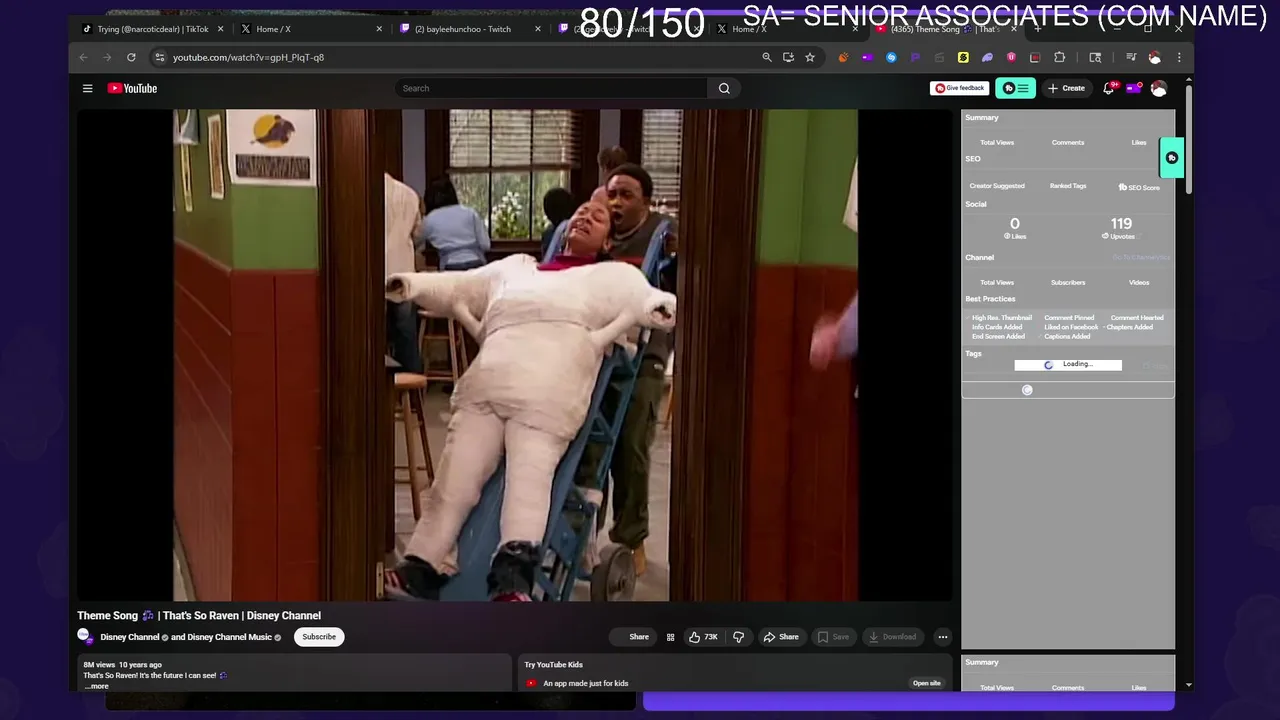View site information icon in address bar

(x=159, y=57)
